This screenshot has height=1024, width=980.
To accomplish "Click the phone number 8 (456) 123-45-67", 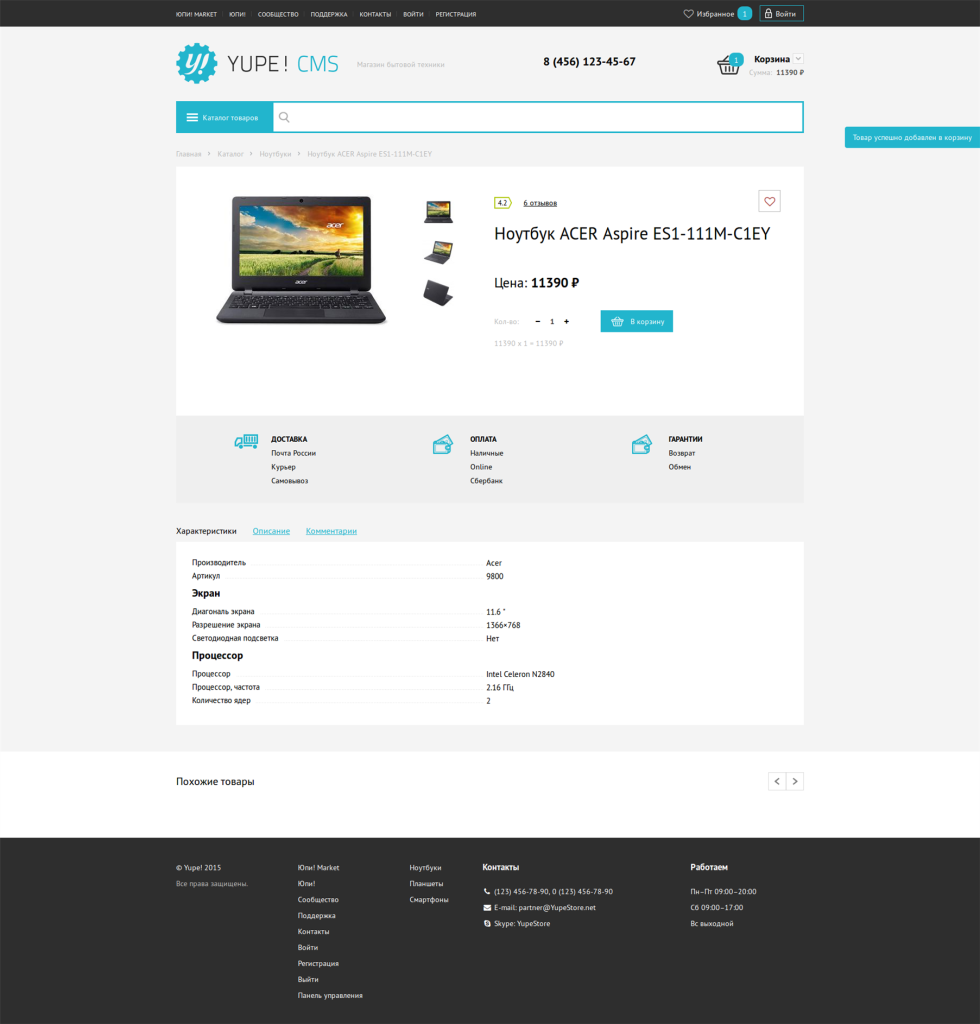I will (x=589, y=61).
